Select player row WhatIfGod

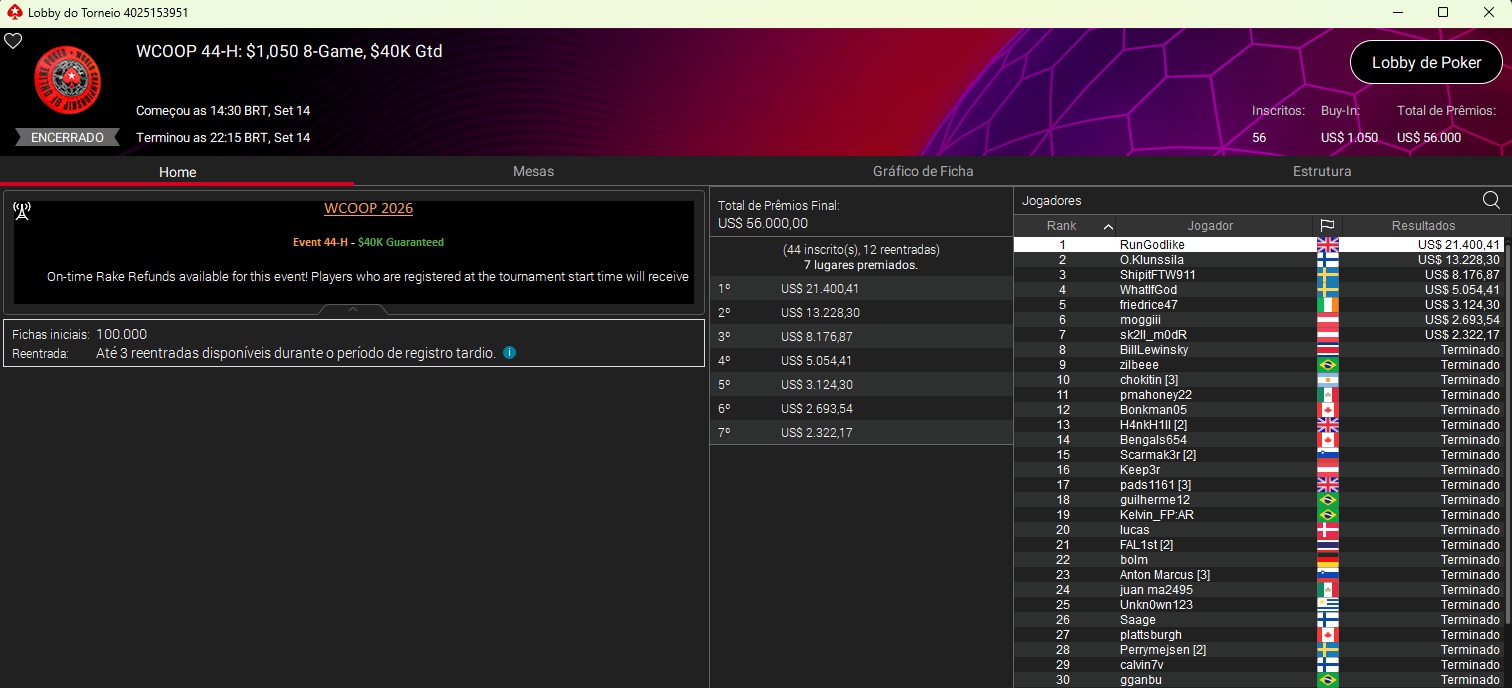1259,290
